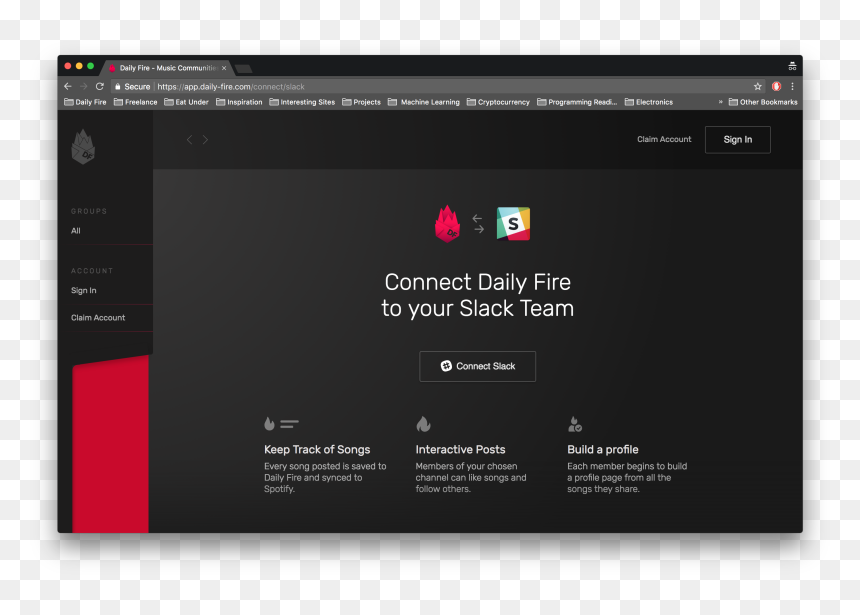
Task: Select All under Groups in sidebar
Action: (76, 231)
